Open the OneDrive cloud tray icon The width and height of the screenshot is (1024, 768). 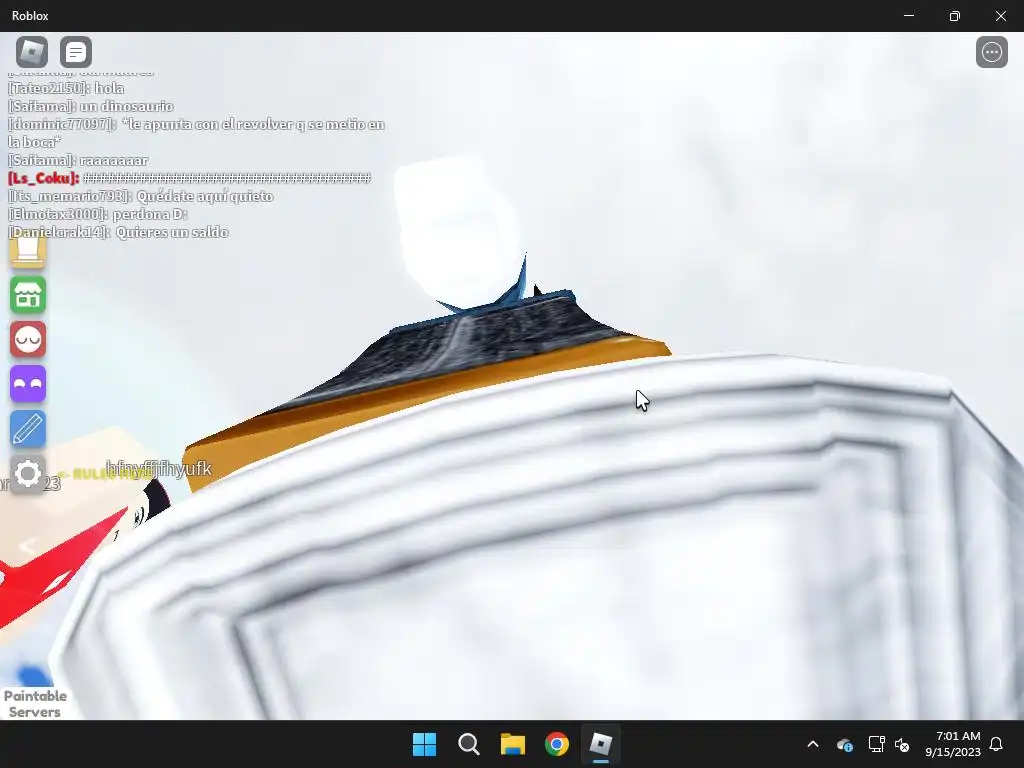[844, 744]
